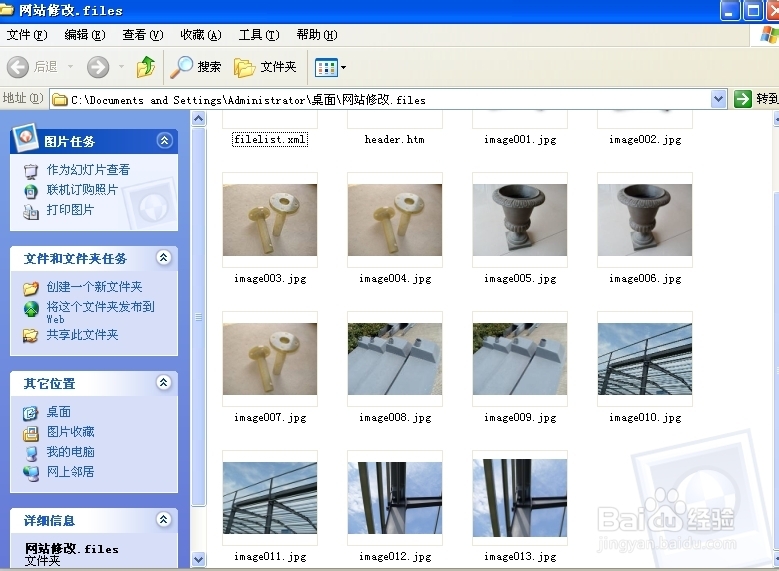The width and height of the screenshot is (779, 571).
Task: Expand the address bar dropdown
Action: (718, 99)
